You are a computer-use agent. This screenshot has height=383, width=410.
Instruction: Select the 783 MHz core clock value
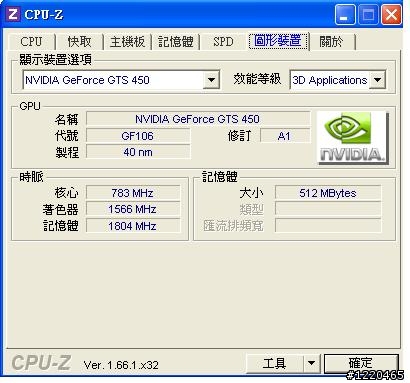[x=133, y=193]
